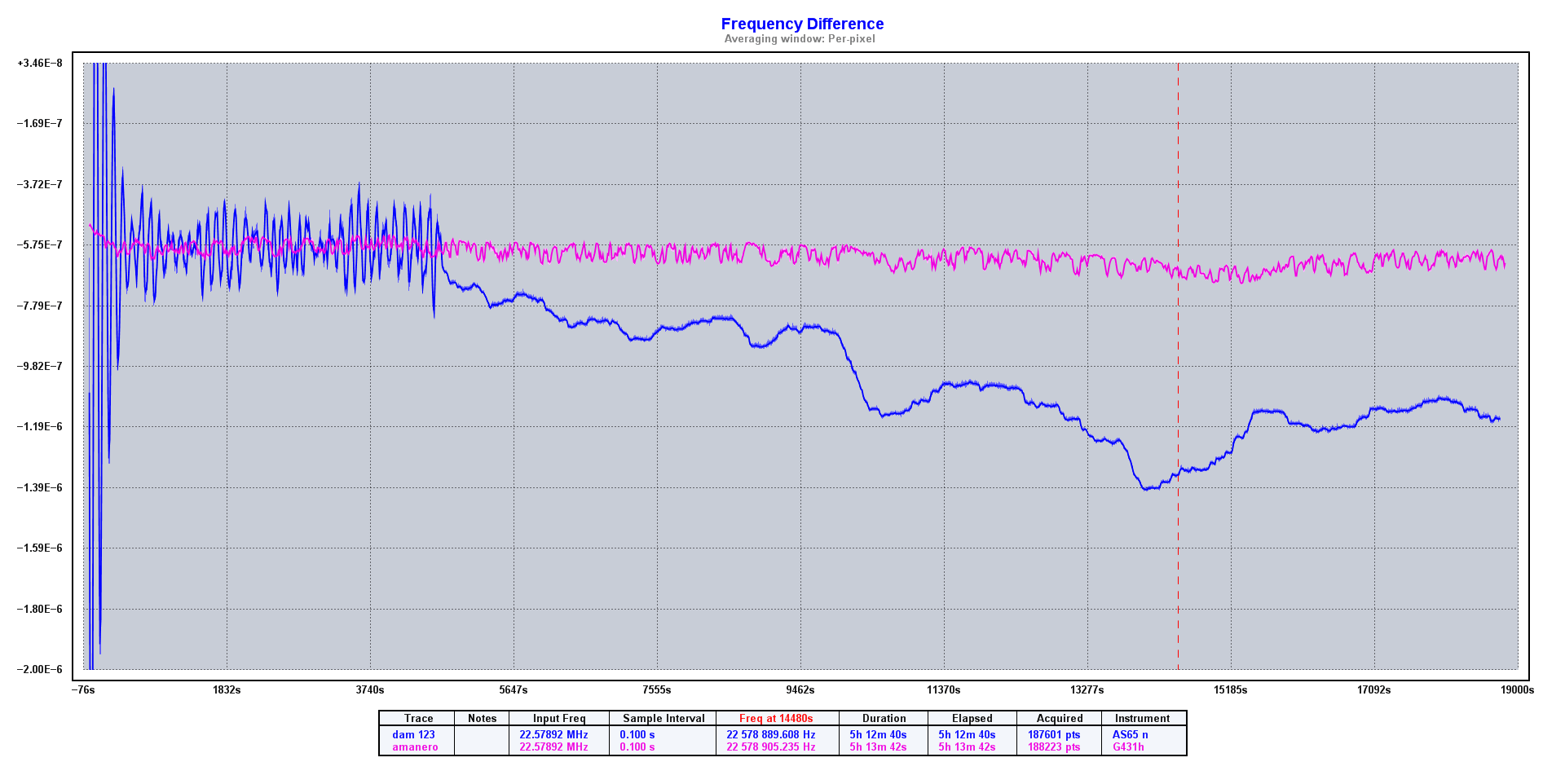Click the red Freq at 14480s header
This screenshot has height=784, width=1565.
pyautogui.click(x=776, y=718)
